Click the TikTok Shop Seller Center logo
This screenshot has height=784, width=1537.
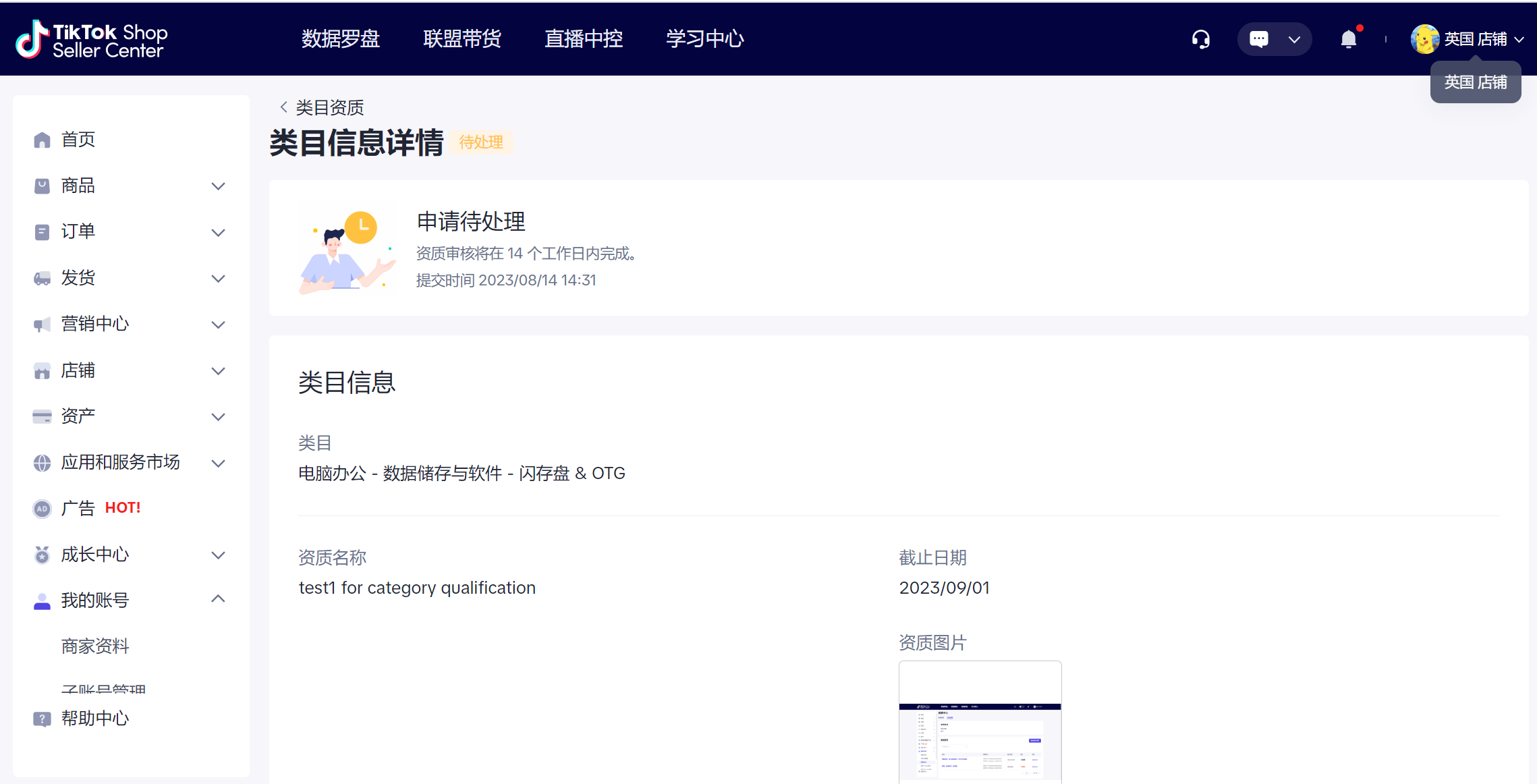click(x=92, y=40)
